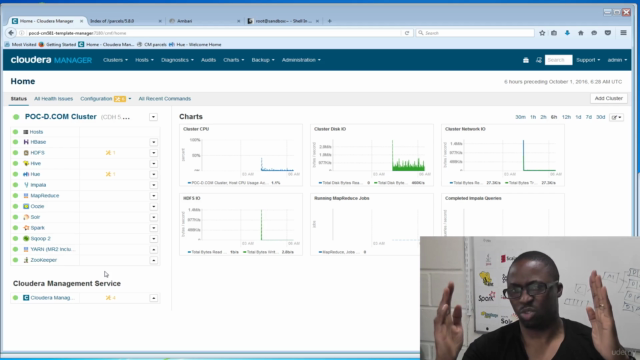Open the YARN (MR2 Included) service link
Viewport: 640px width, 360px height.
point(53,249)
